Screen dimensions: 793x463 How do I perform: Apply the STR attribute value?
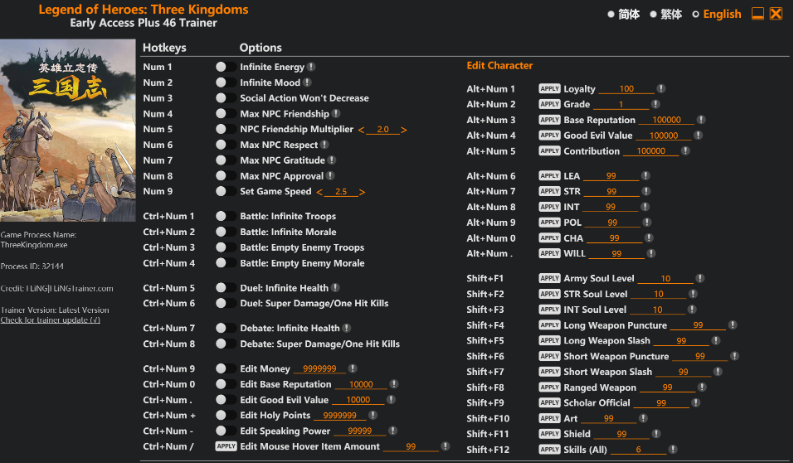549,191
